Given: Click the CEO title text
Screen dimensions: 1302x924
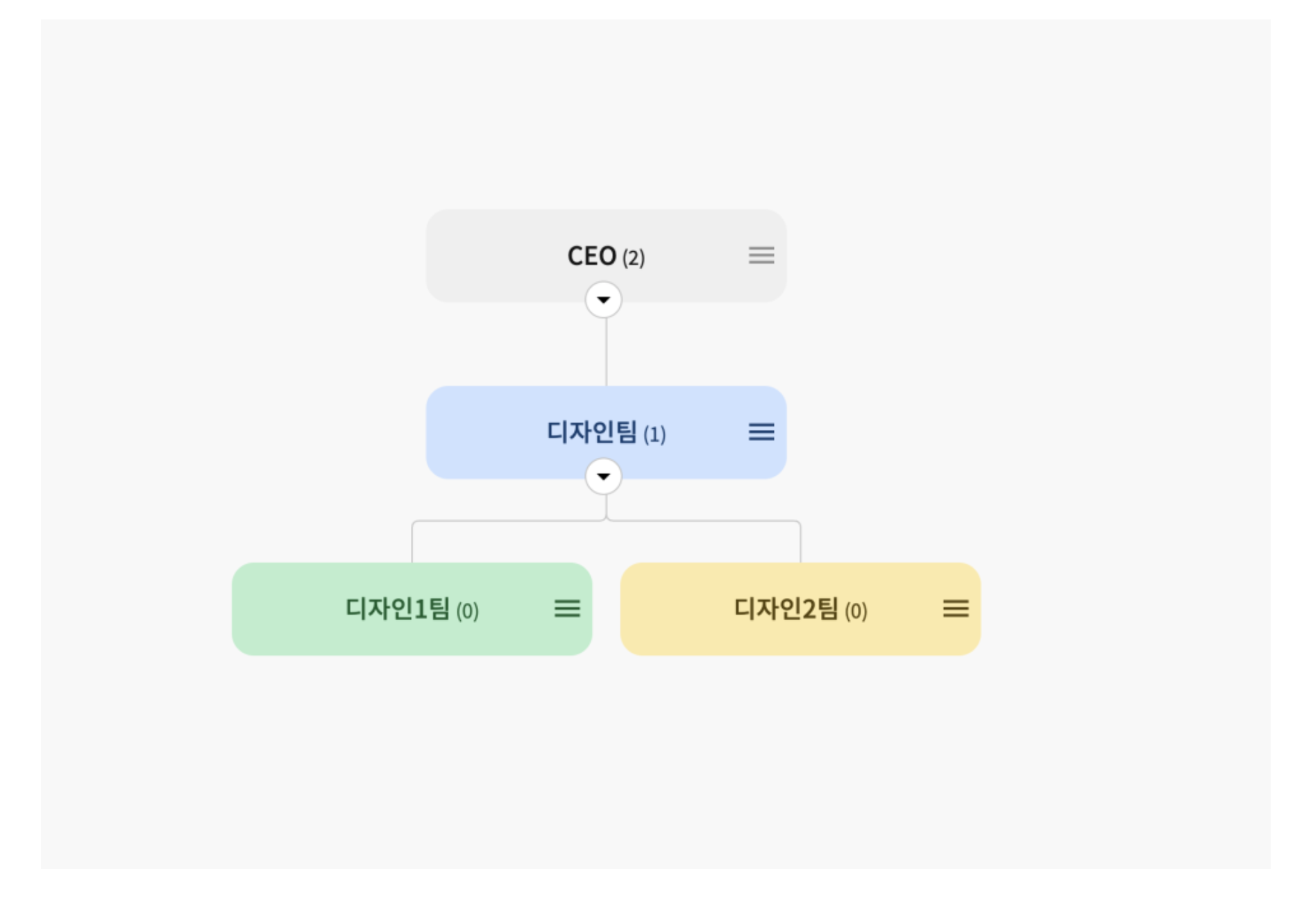Looking at the screenshot, I should pyautogui.click(x=592, y=256).
